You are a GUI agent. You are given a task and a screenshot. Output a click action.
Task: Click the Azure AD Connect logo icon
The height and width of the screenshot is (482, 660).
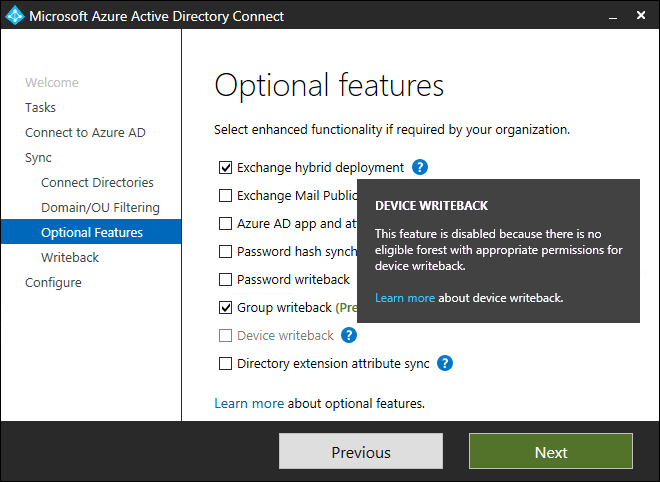[15, 16]
